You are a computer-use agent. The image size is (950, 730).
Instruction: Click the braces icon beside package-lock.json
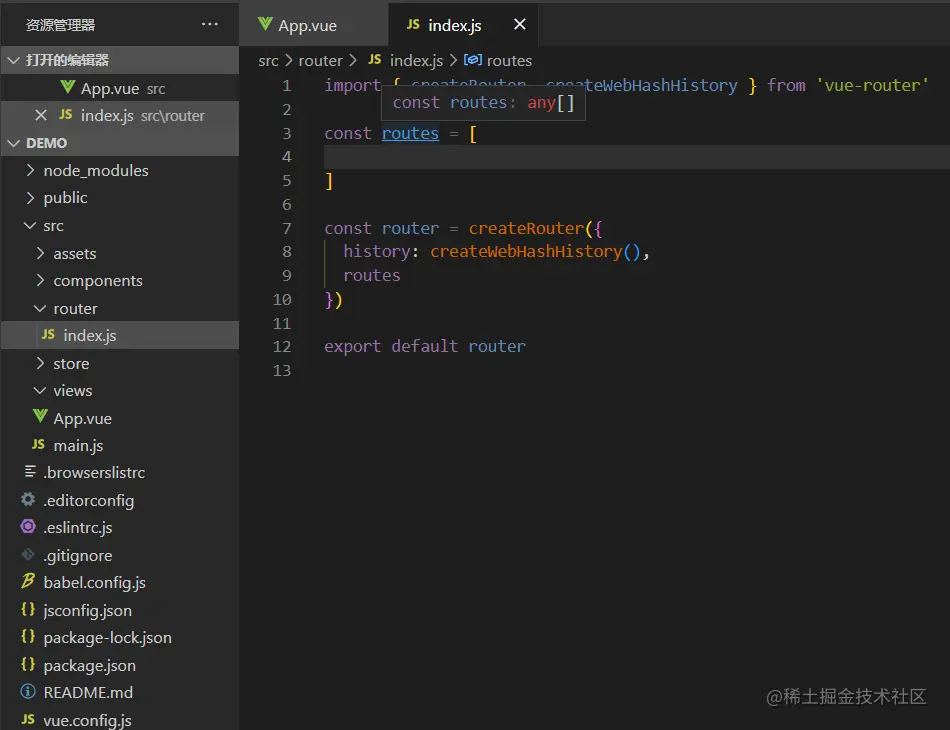pos(28,636)
